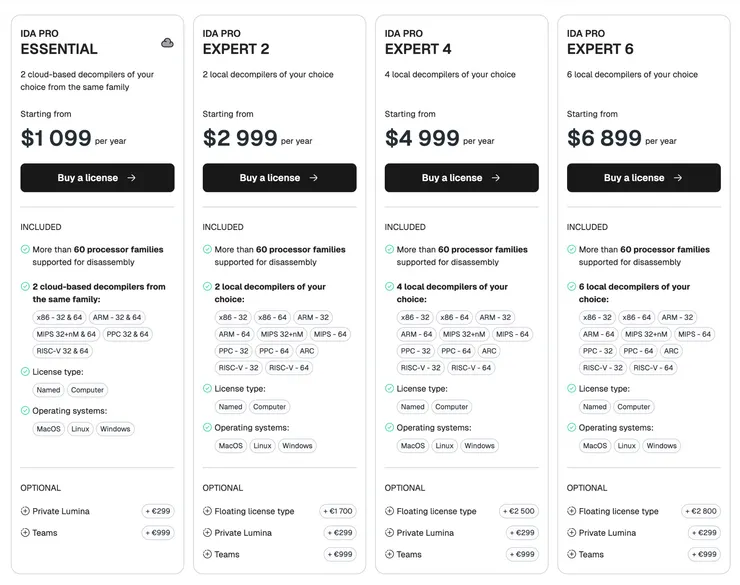Buy a license for IDA Pro Expert 2
Viewport: 740px width, 585px height.
point(279,178)
